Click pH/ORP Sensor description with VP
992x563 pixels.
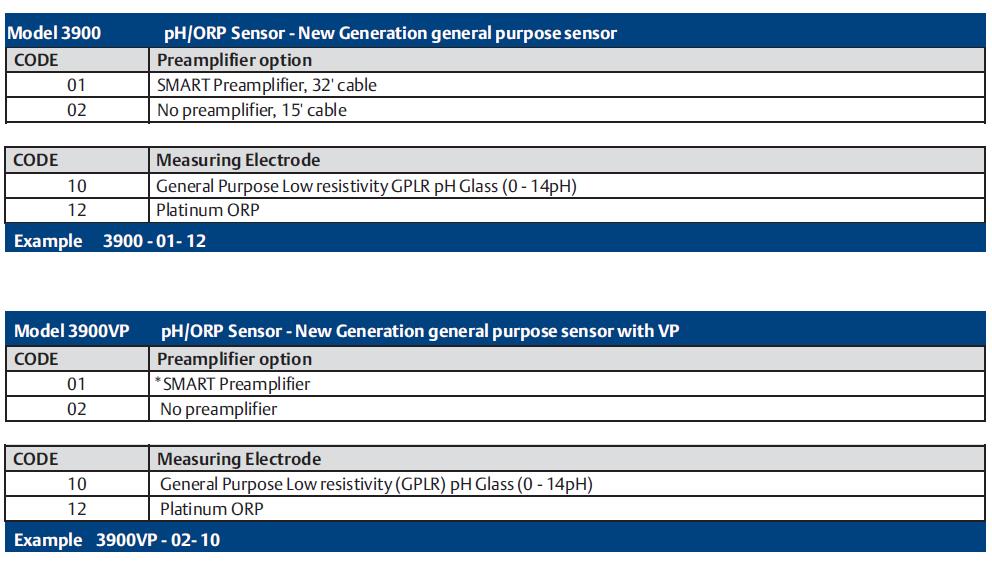click(419, 331)
